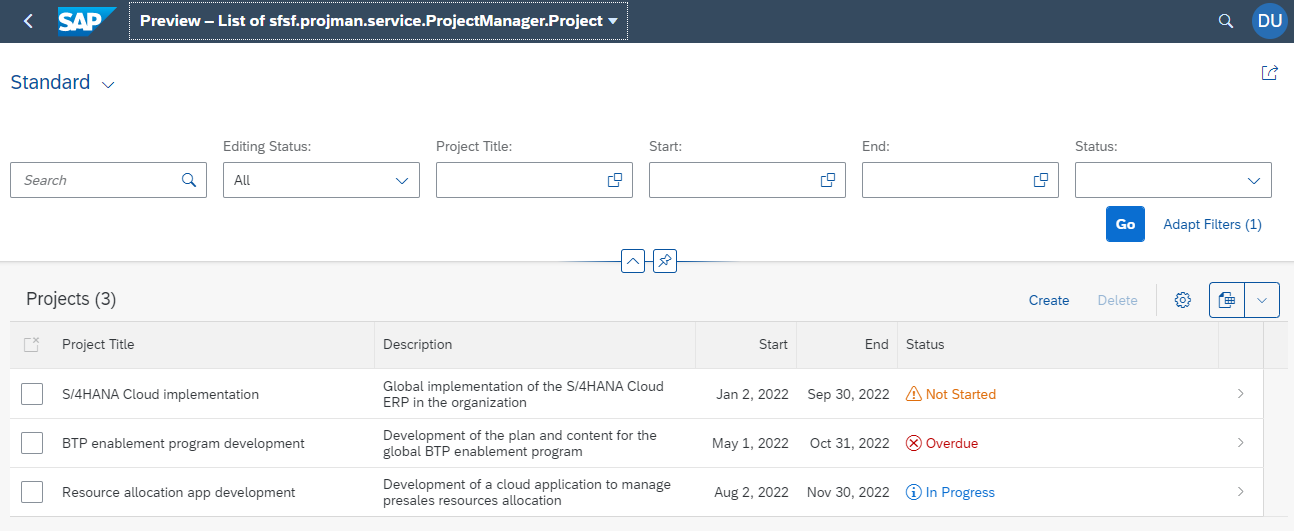Click the 'Nov 30, 2022' end date
1294x531 pixels.
click(x=848, y=492)
